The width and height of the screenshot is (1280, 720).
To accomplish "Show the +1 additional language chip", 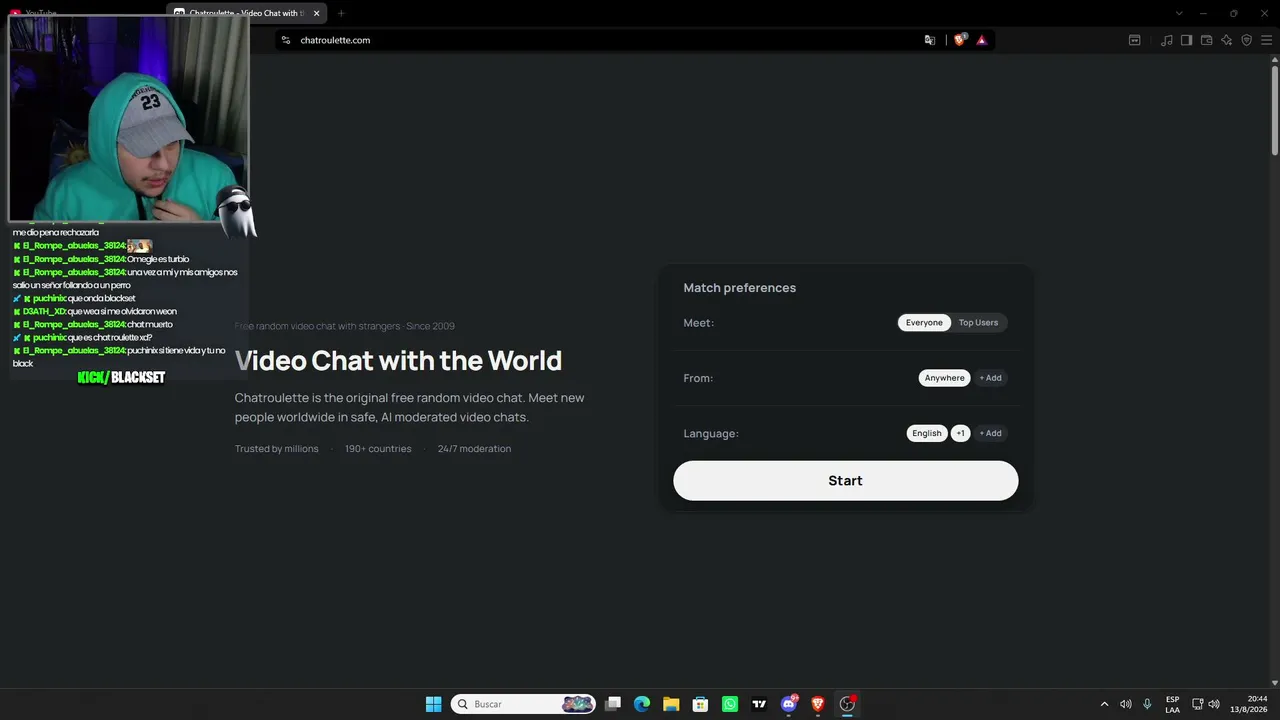I will [960, 433].
